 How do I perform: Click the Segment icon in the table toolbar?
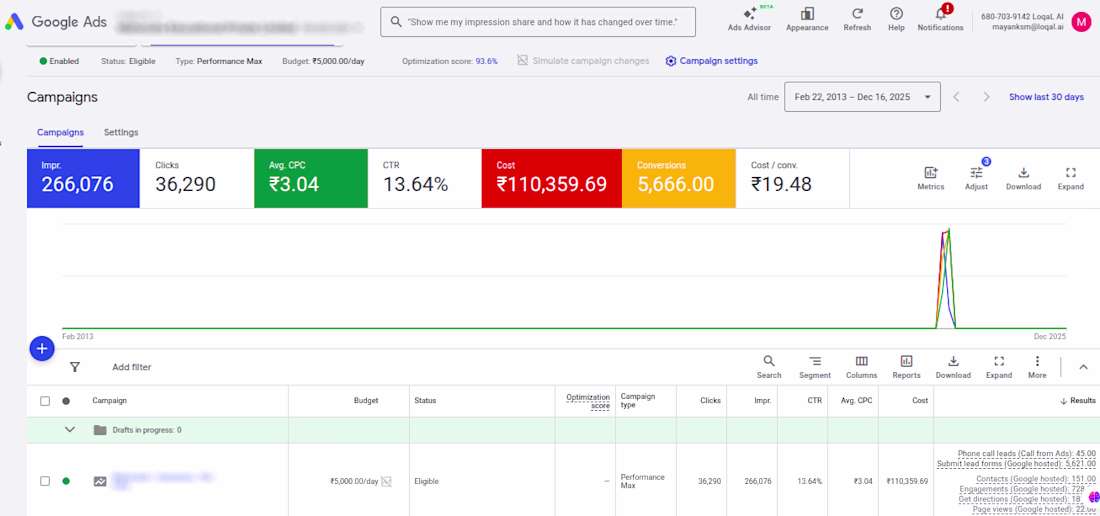coord(814,361)
